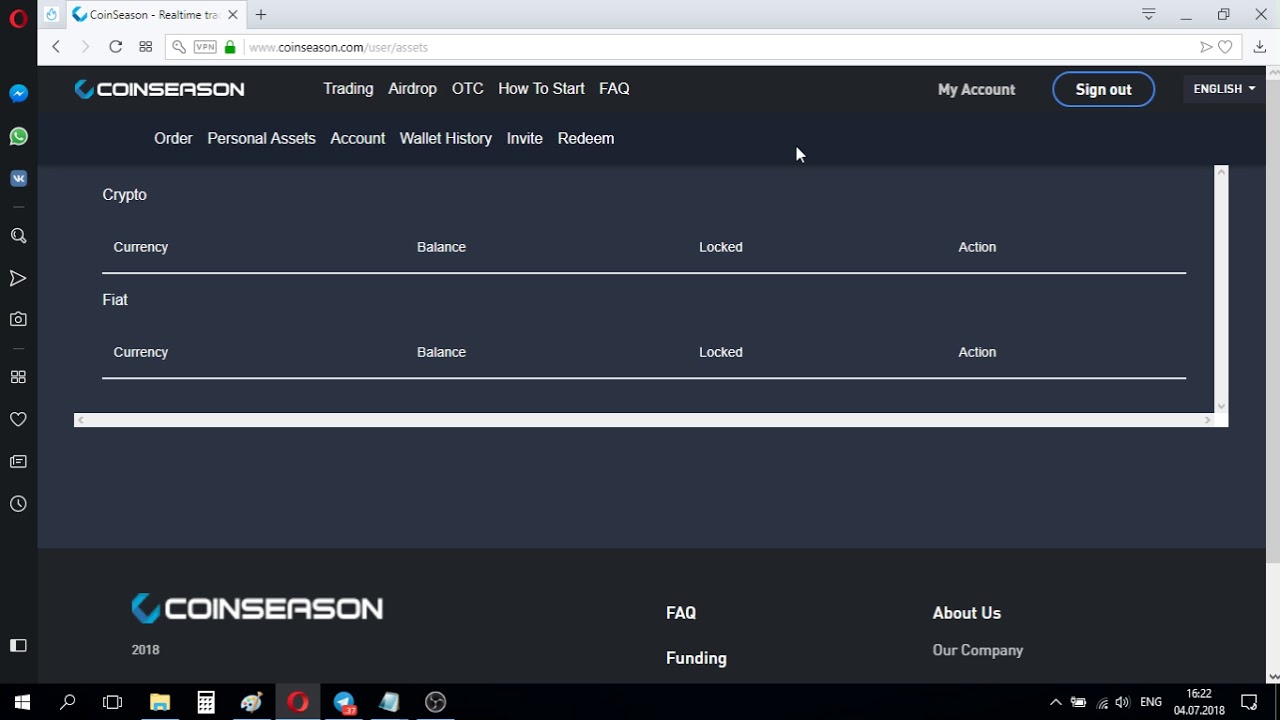Click the address bar URL field
The width and height of the screenshot is (1280, 720).
tap(700, 47)
